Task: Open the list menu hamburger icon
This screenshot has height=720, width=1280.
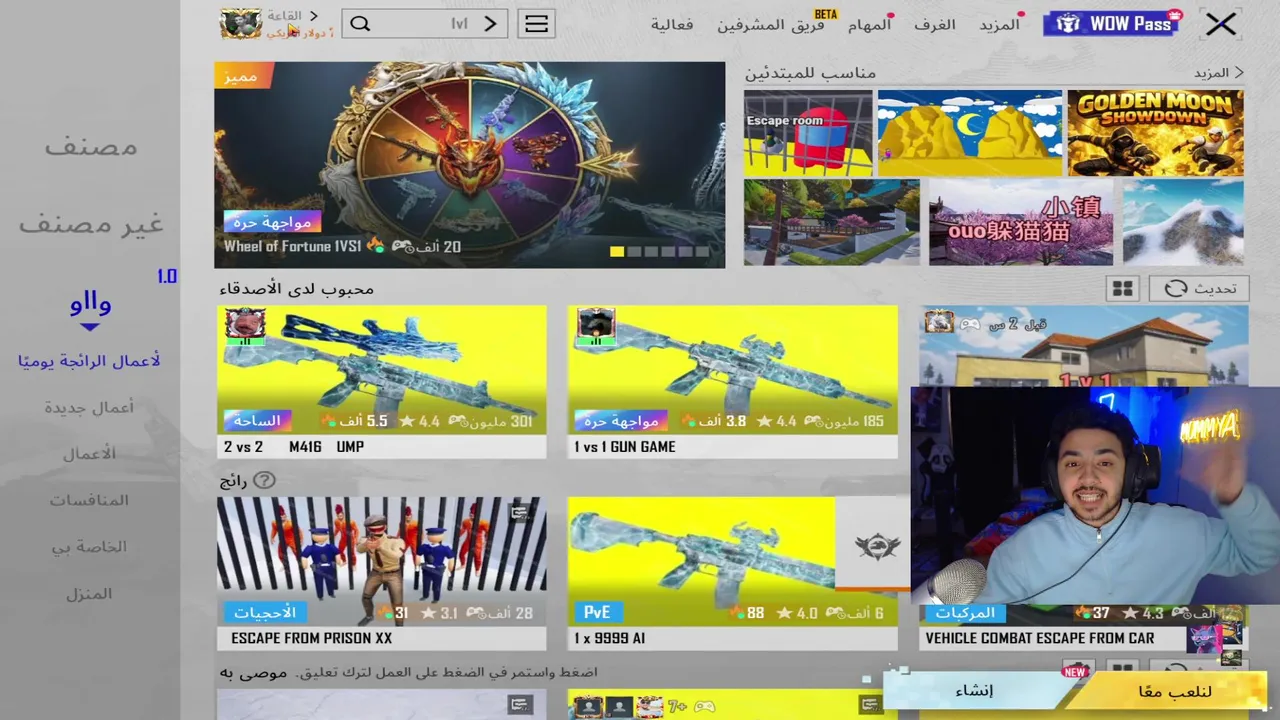Action: (537, 24)
